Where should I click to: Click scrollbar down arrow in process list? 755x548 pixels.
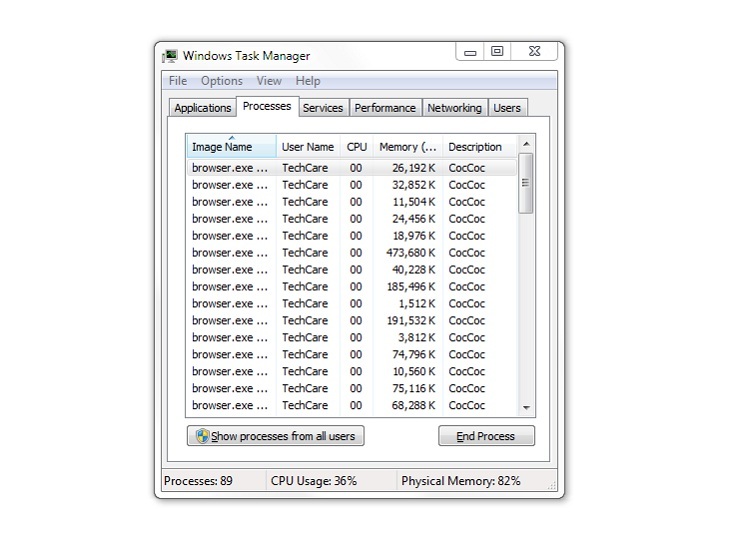click(x=527, y=408)
